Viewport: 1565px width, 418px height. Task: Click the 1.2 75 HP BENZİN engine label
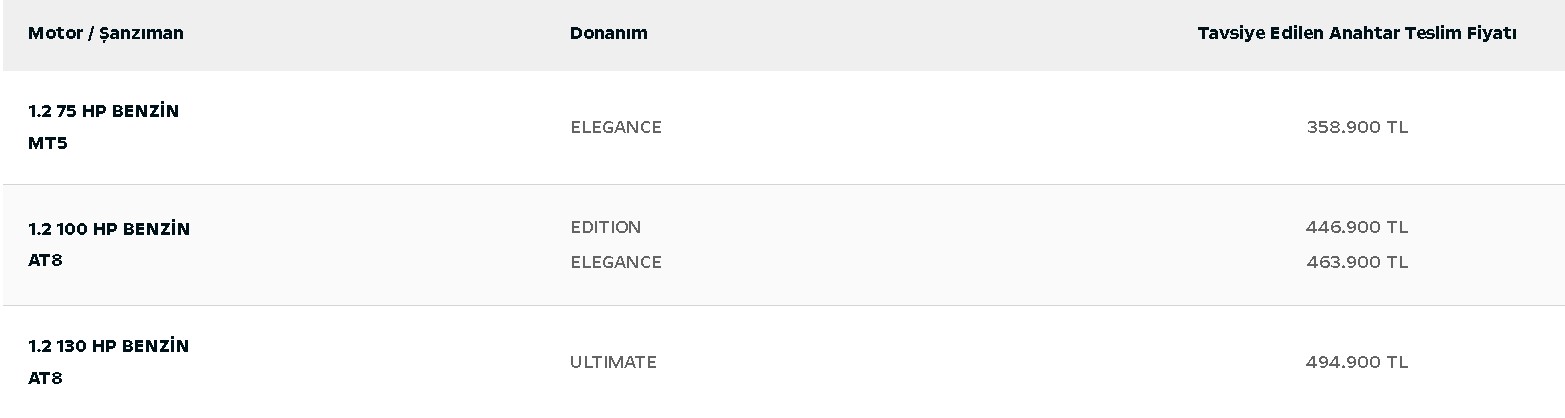pos(103,111)
